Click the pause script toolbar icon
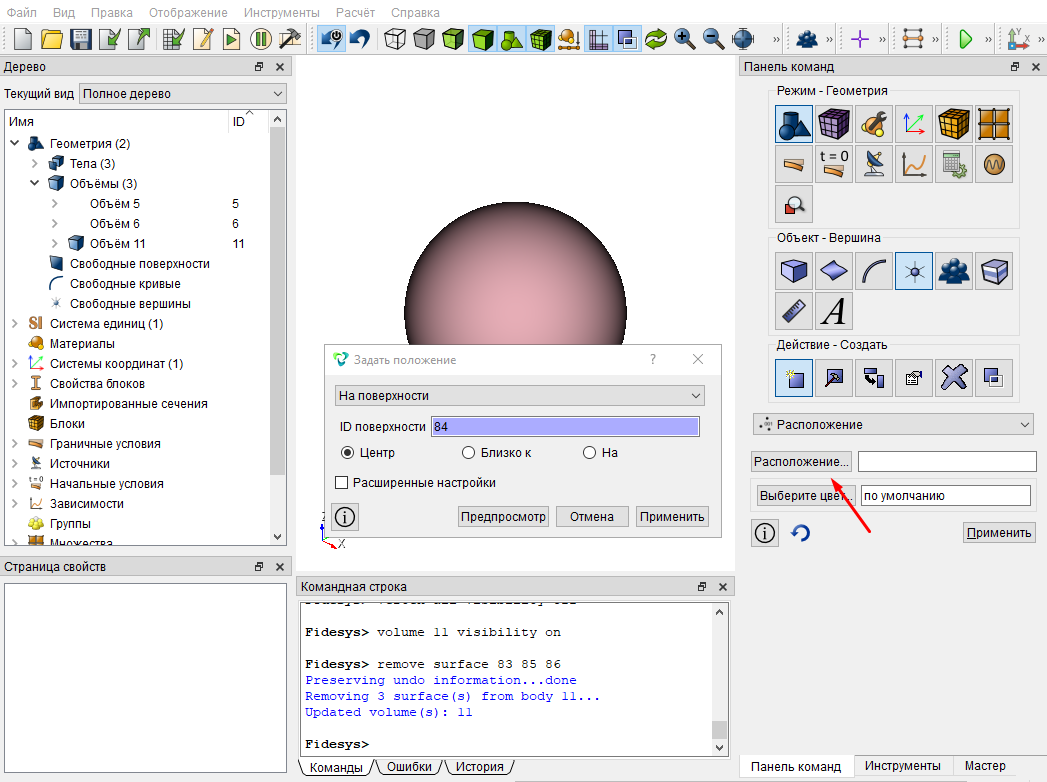Image resolution: width=1047 pixels, height=782 pixels. [x=260, y=39]
